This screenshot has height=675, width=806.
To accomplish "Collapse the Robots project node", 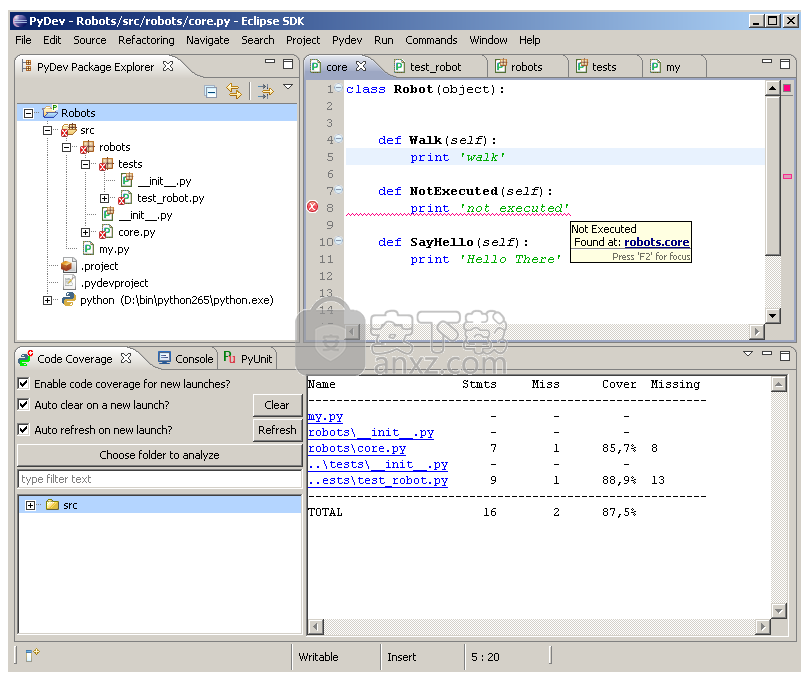I will click(x=29, y=113).
